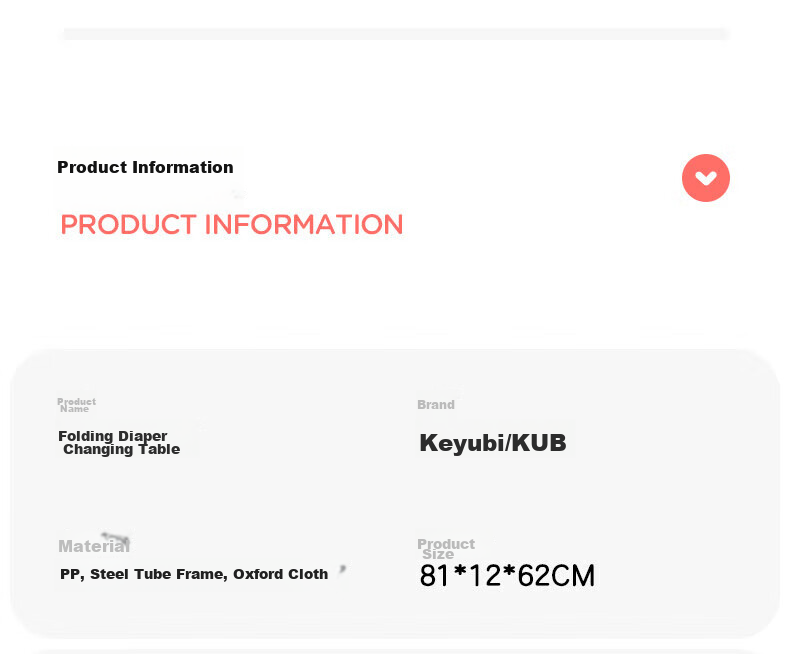
Task: Select the 81*12*62CM dimensions value
Action: click(507, 576)
